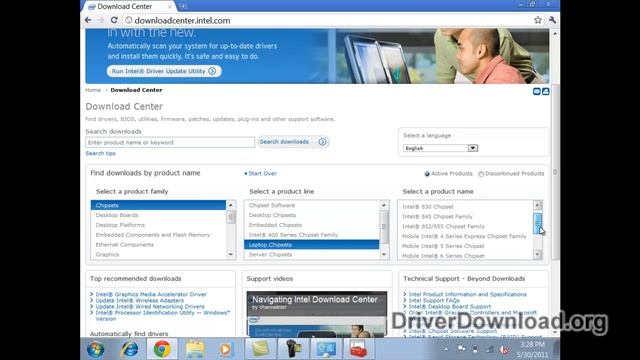Image resolution: width=640 pixels, height=360 pixels.
Task: Reload the page with the refresh icon
Action: click(114, 20)
